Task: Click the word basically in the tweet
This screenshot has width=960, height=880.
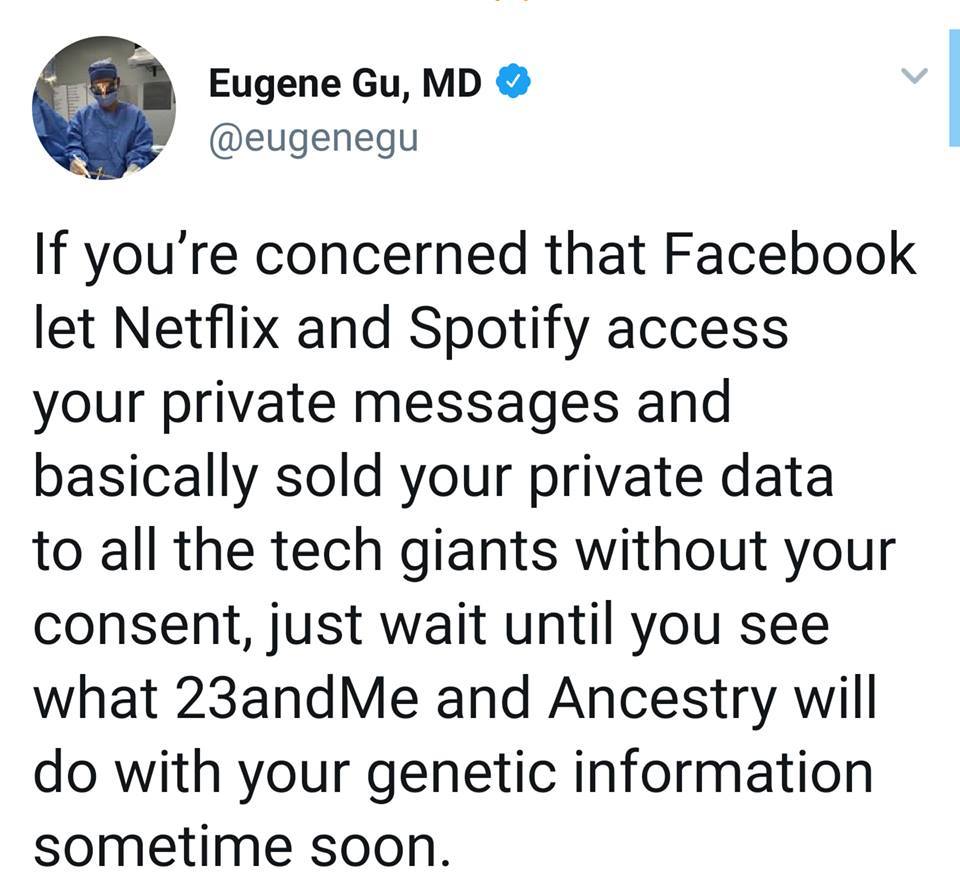Action: click(x=145, y=477)
